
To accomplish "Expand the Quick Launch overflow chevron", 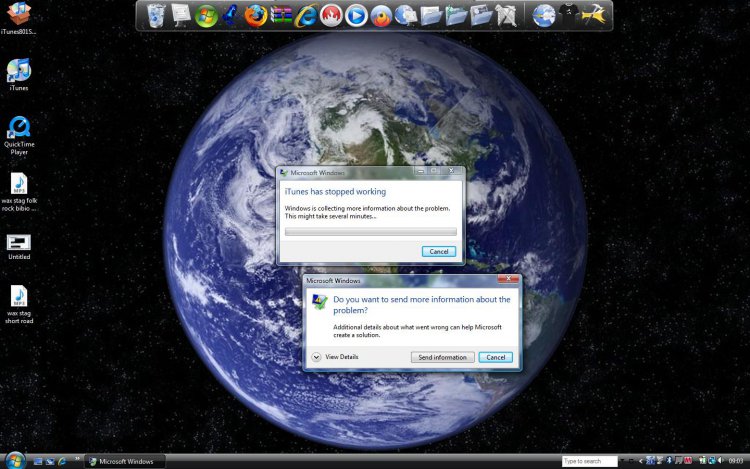I will 77,459.
